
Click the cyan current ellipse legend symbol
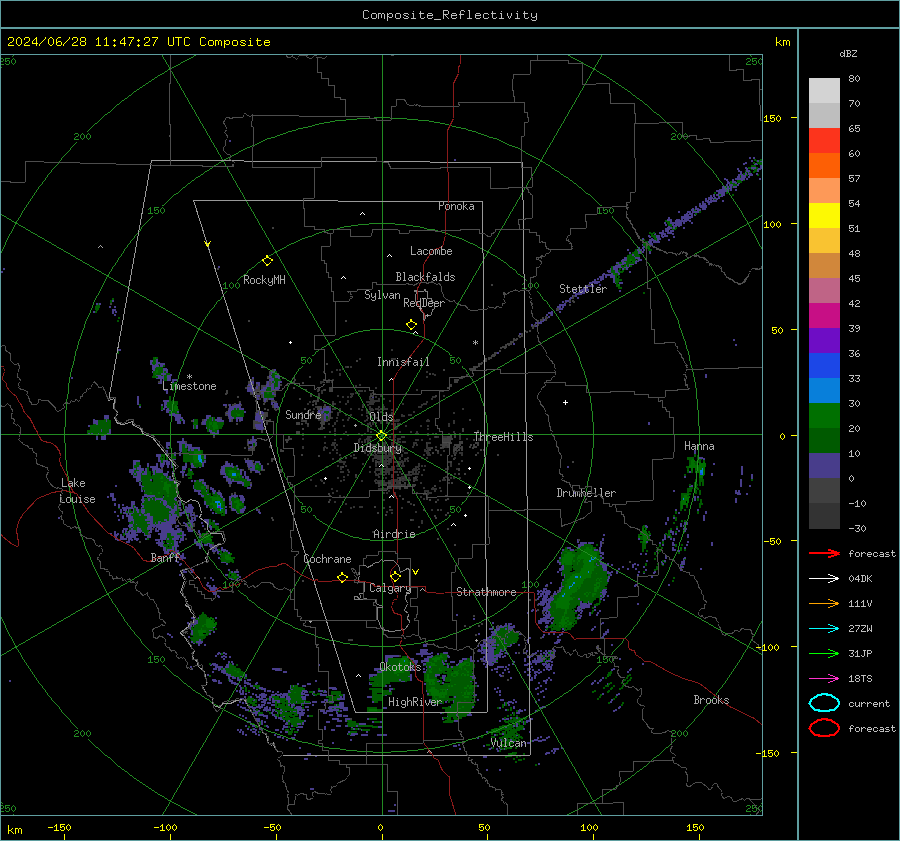click(824, 703)
